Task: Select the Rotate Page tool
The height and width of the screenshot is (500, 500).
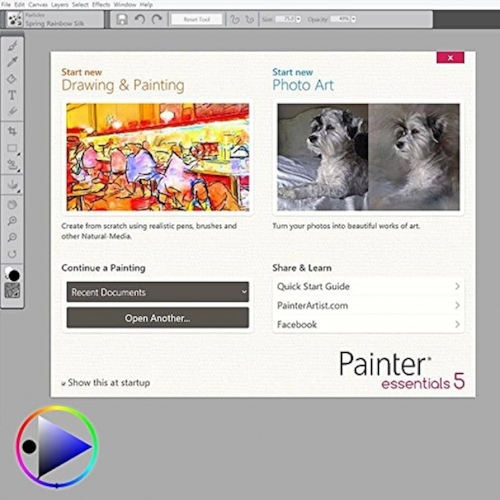Action: 12,254
